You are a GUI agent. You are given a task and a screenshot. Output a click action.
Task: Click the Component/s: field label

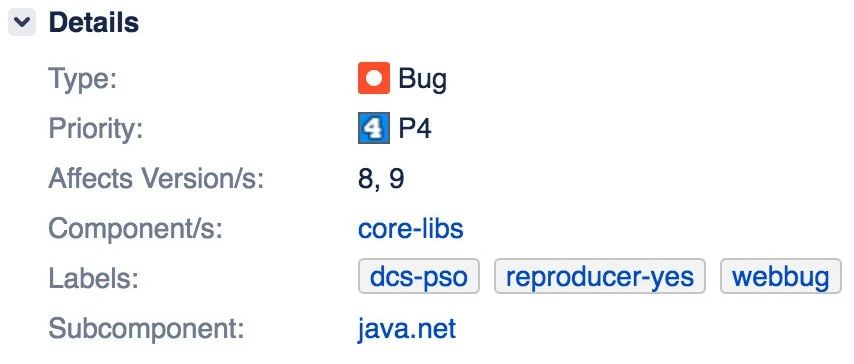point(136,229)
